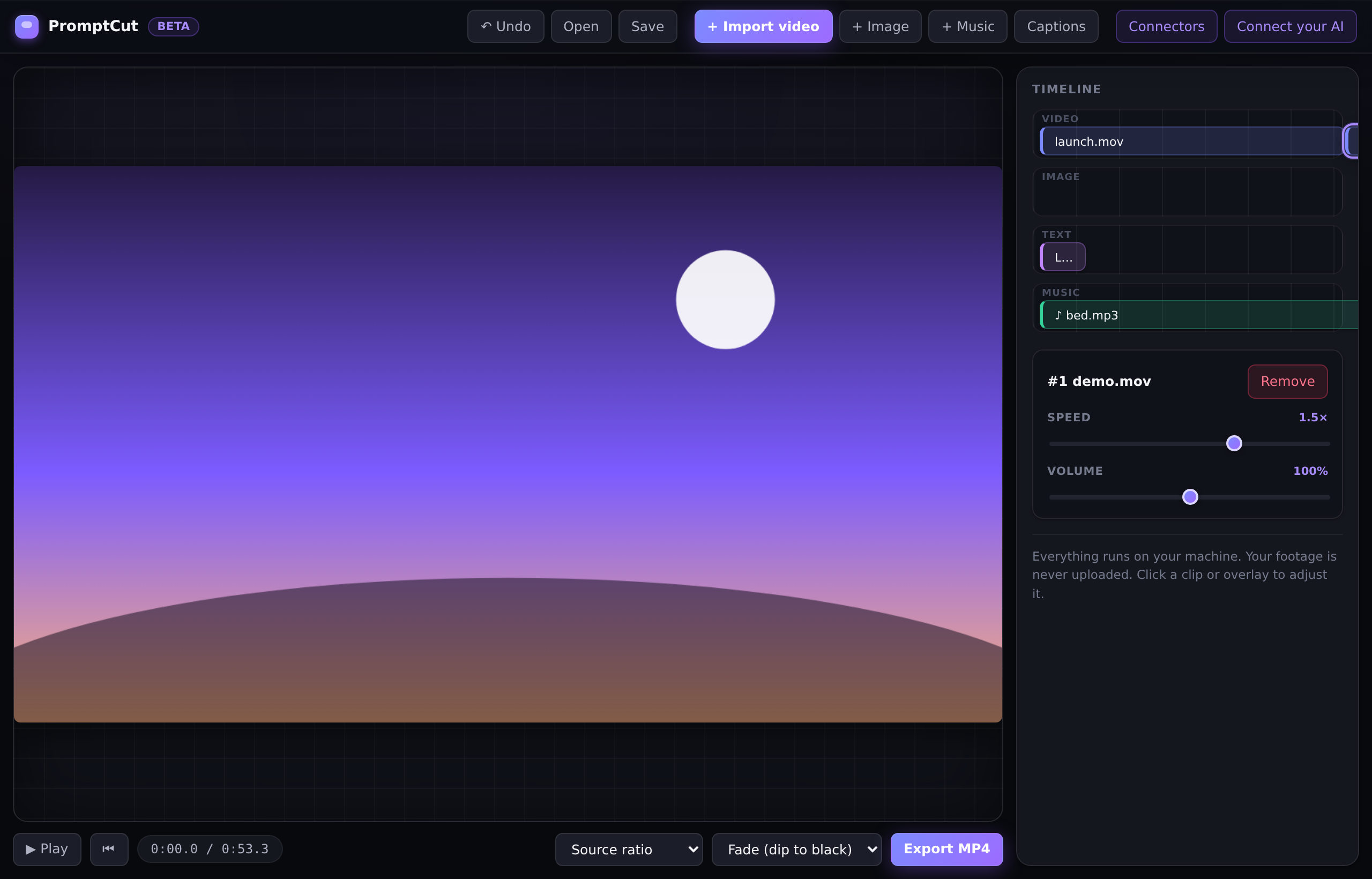Open the Captions tool
The width and height of the screenshot is (1372, 879).
pyautogui.click(x=1056, y=26)
